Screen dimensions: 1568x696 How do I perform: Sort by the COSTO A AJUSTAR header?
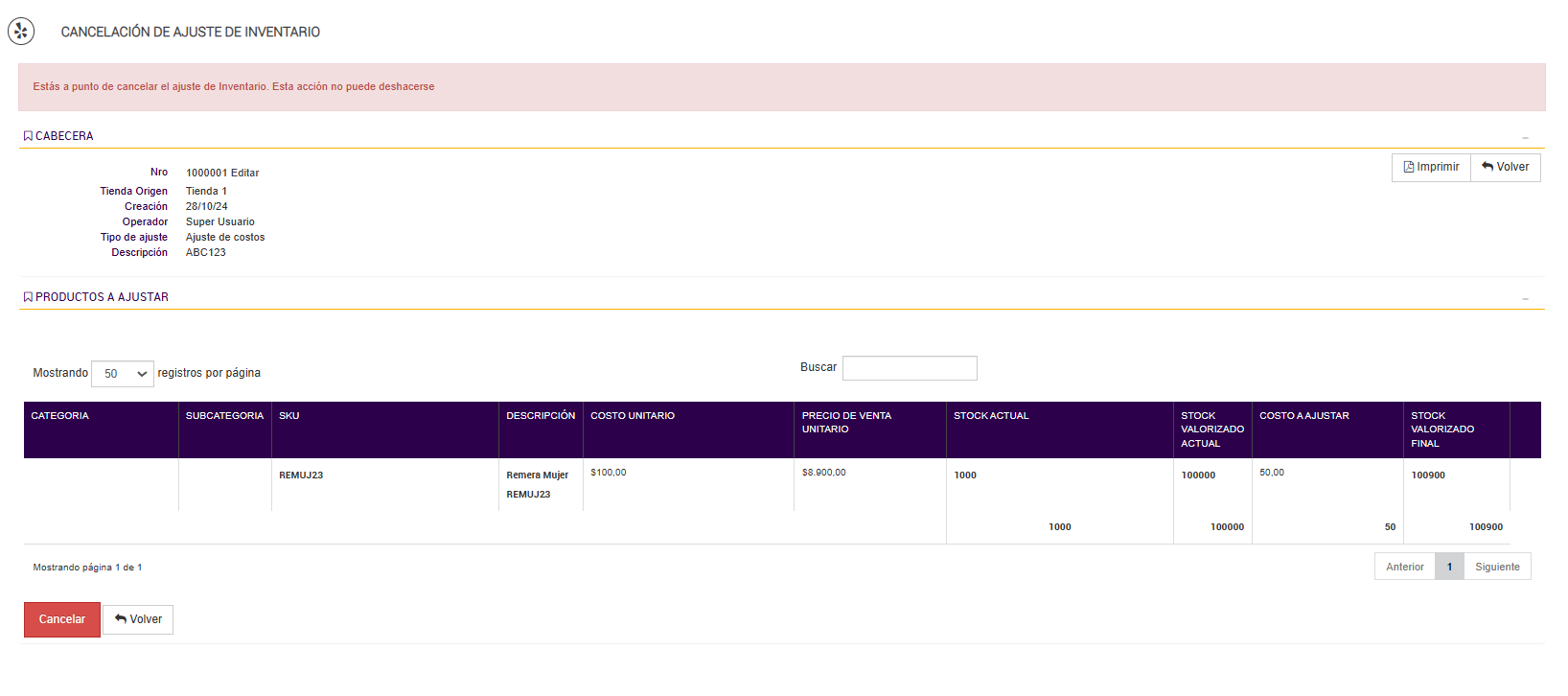1327,429
